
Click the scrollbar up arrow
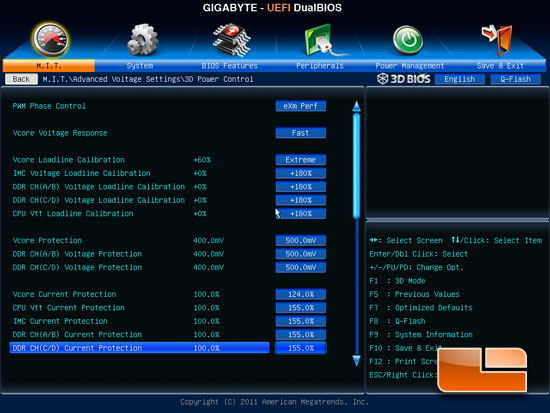coord(356,106)
